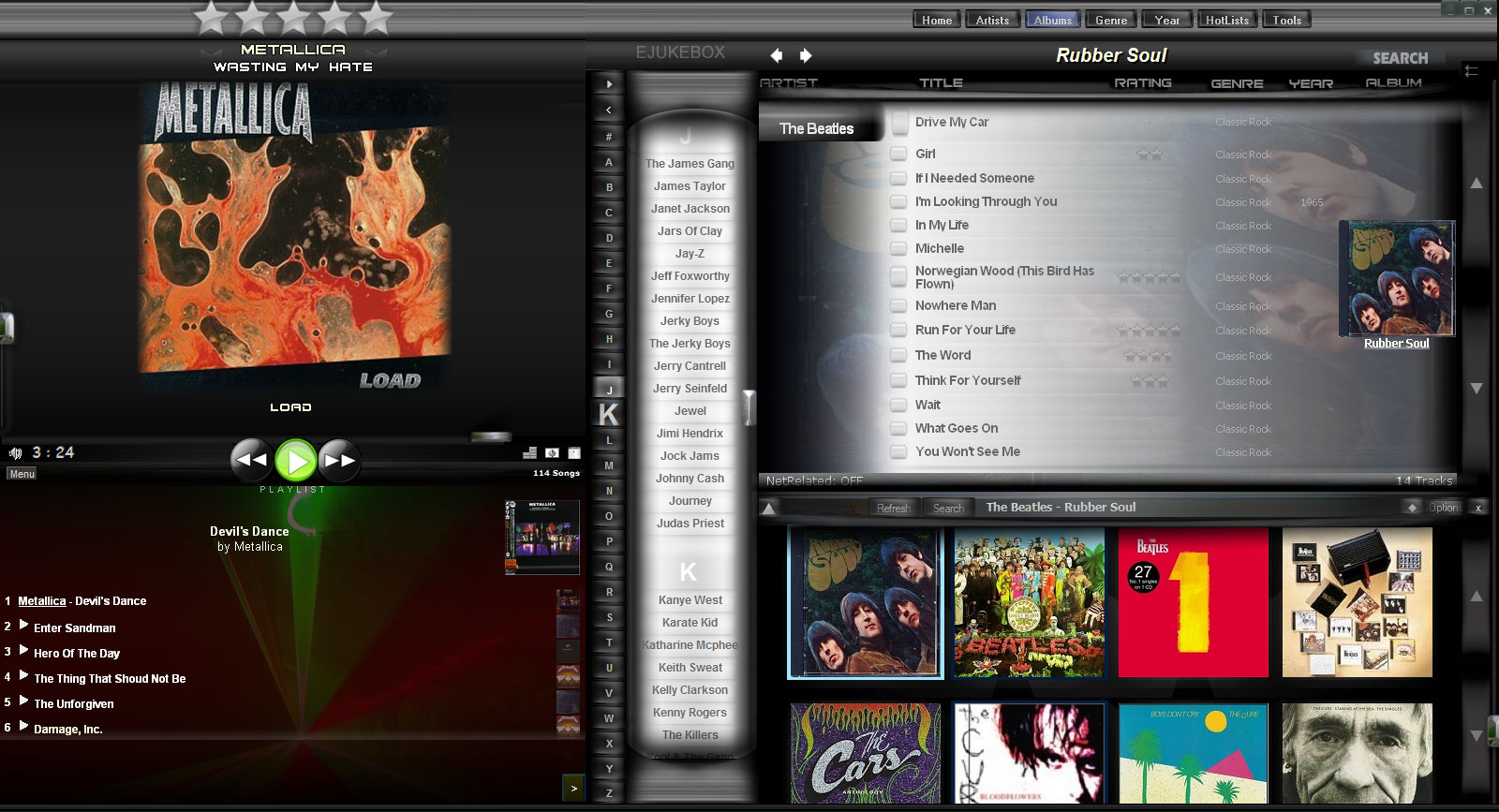The width and height of the screenshot is (1499, 812).
Task: Check the You Won't See Me checkbox
Action: point(898,451)
